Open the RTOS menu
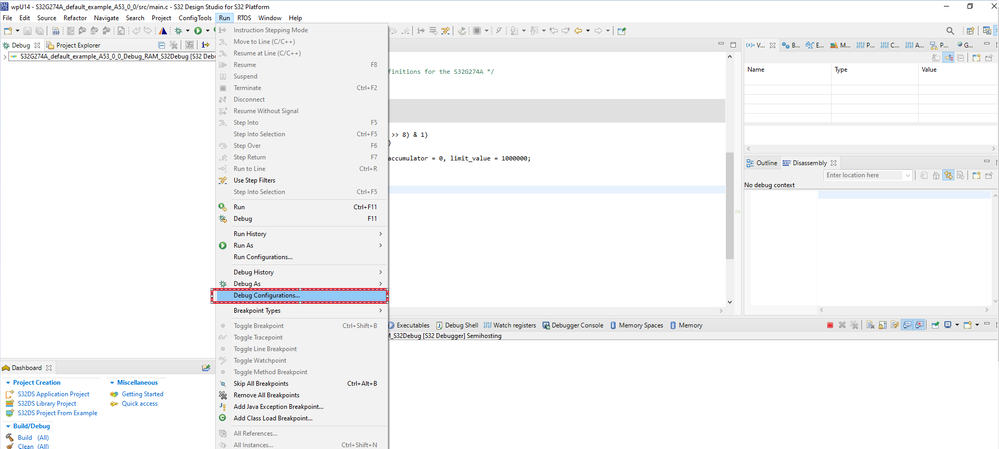Screen dimensions: 999x449 pyautogui.click(x=244, y=18)
